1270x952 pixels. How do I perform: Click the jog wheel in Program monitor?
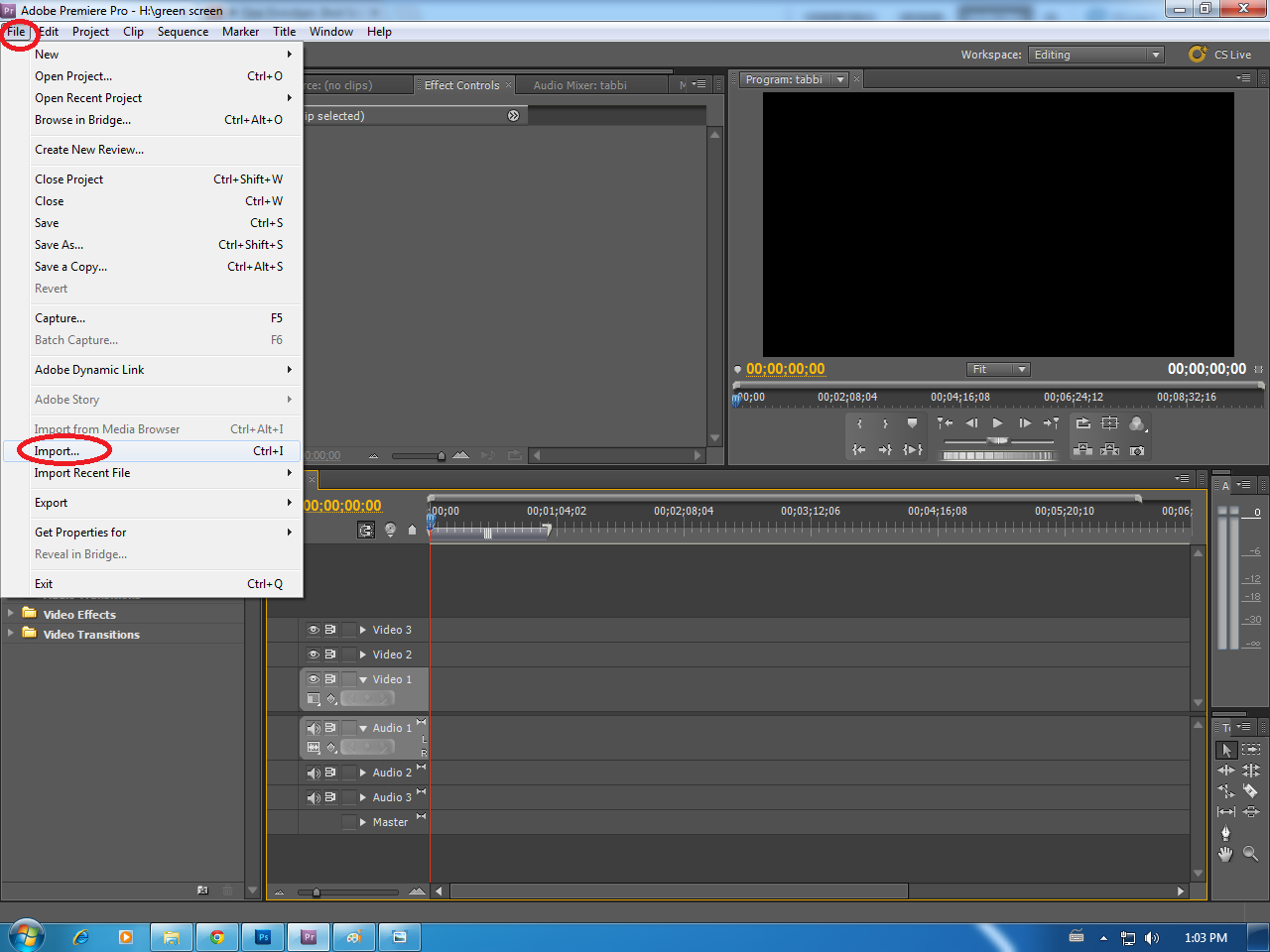pyautogui.click(x=998, y=456)
